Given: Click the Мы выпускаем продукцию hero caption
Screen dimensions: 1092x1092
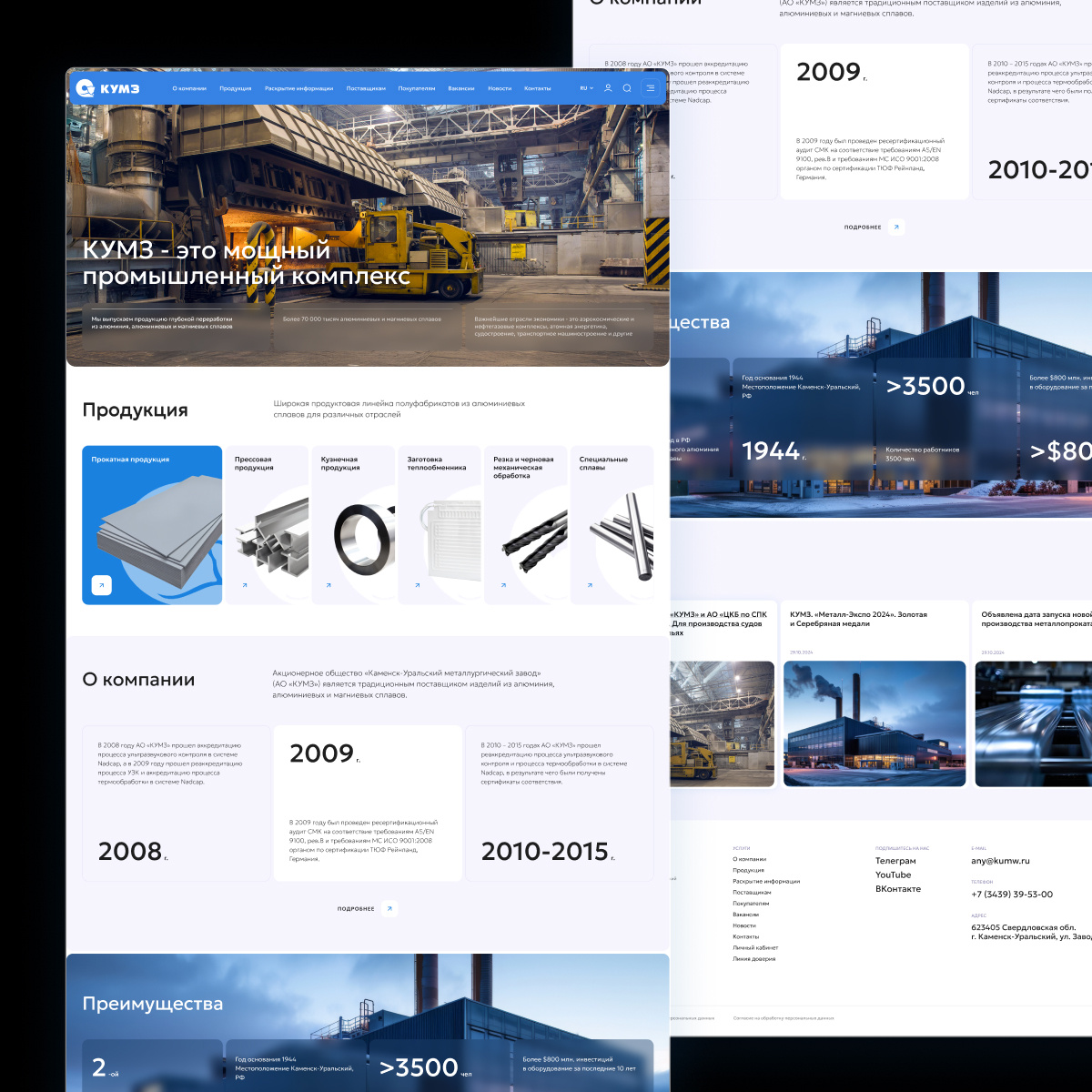Looking at the screenshot, I should click(x=162, y=322).
